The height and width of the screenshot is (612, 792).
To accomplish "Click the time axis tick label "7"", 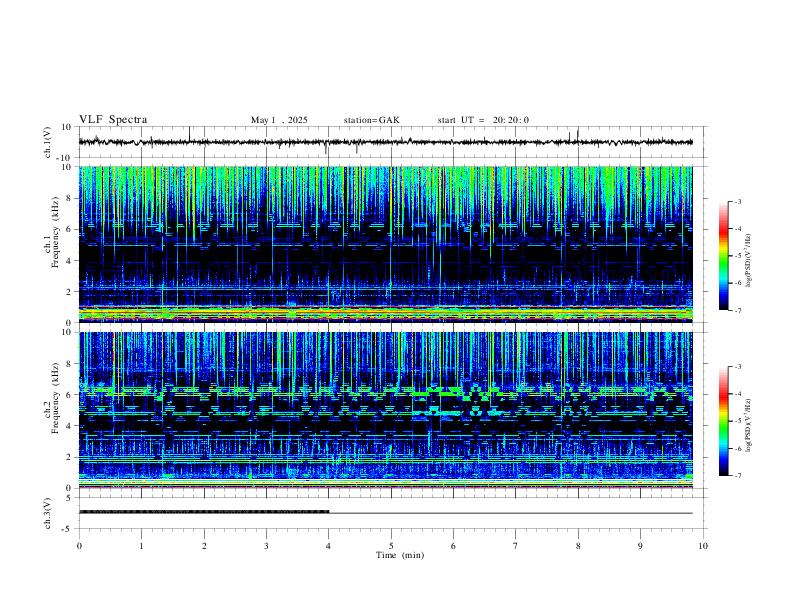I will coord(516,546).
